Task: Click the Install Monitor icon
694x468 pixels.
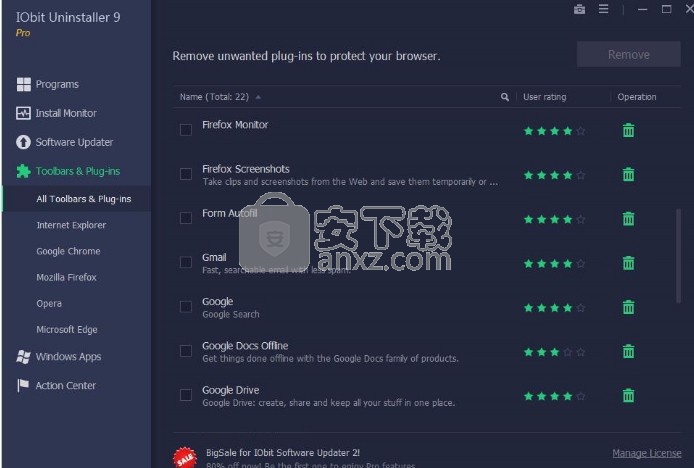Action: 23,113
